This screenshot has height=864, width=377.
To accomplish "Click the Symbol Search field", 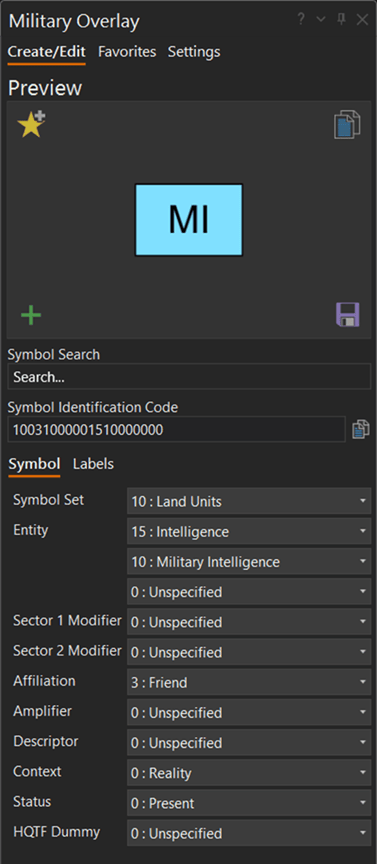I will click(x=189, y=377).
